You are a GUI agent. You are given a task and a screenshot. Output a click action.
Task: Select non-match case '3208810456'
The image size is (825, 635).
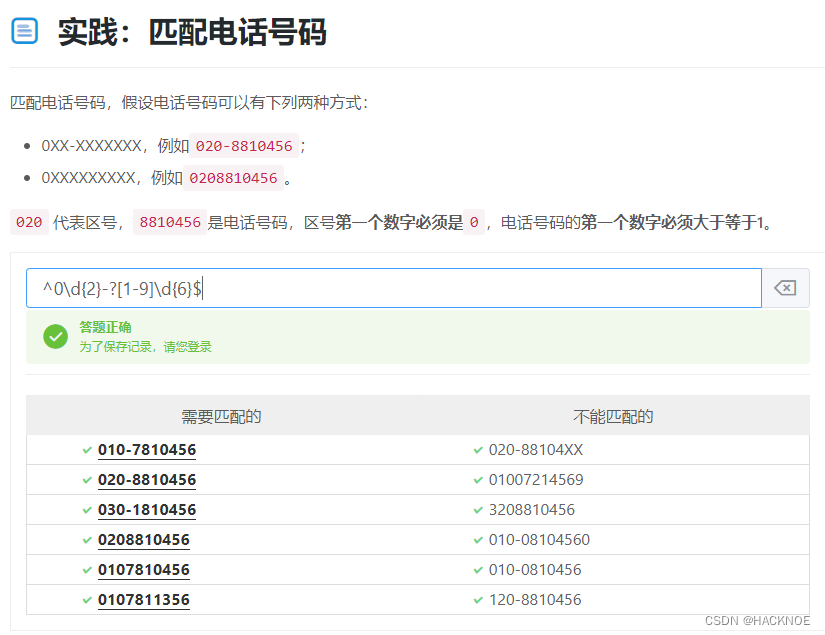click(532, 510)
